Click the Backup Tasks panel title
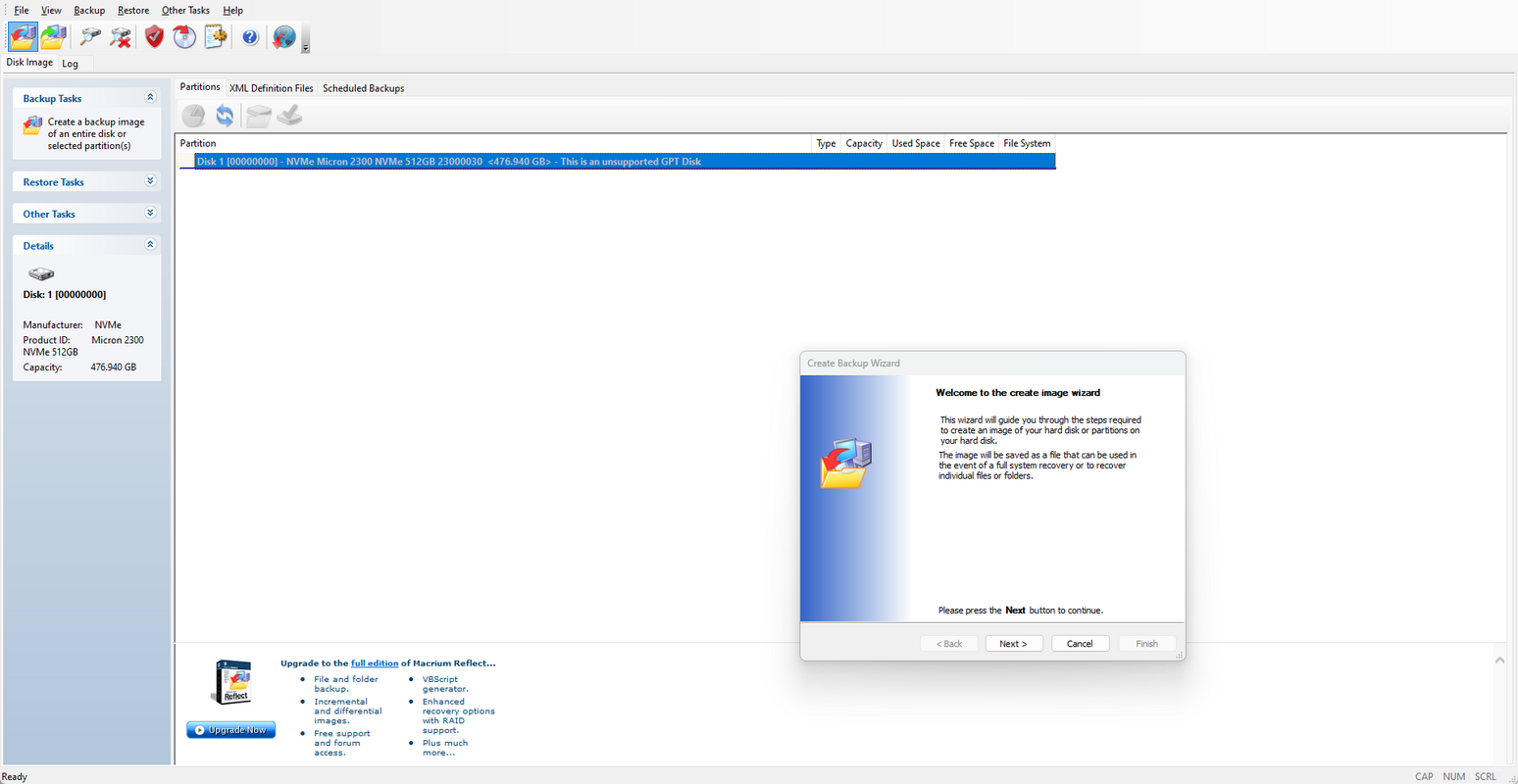 coord(52,98)
